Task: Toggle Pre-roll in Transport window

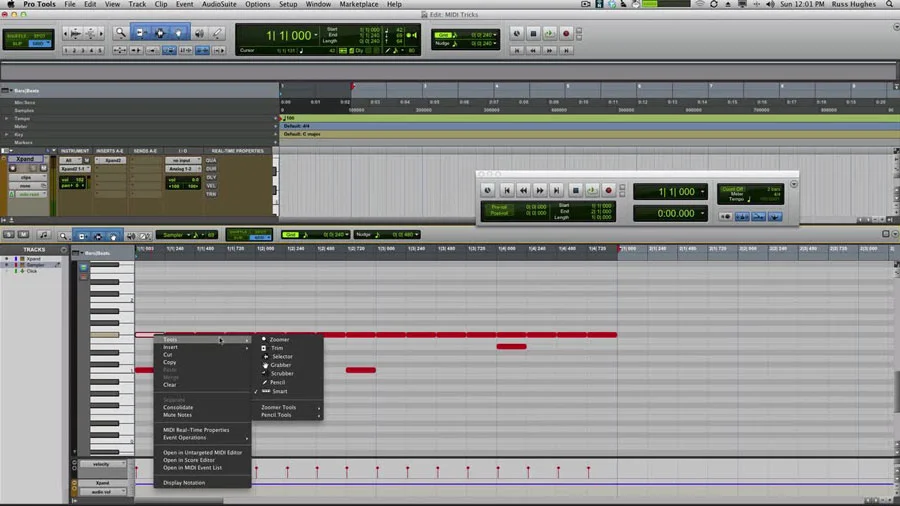Action: 499,207
